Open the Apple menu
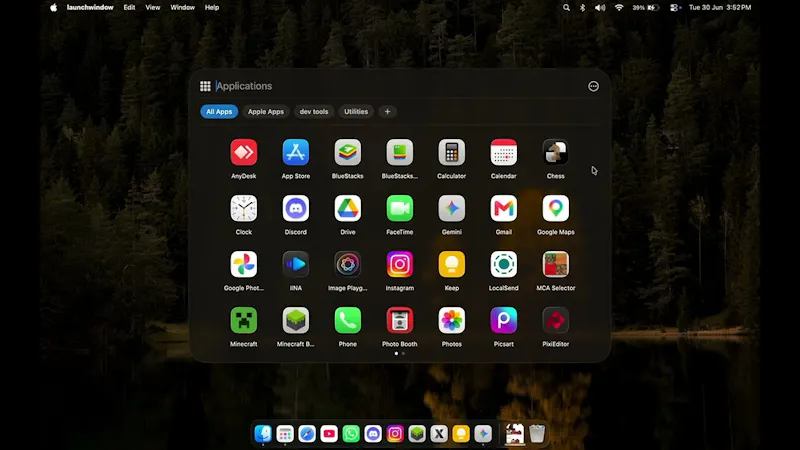Image resolution: width=800 pixels, height=450 pixels. coord(54,7)
